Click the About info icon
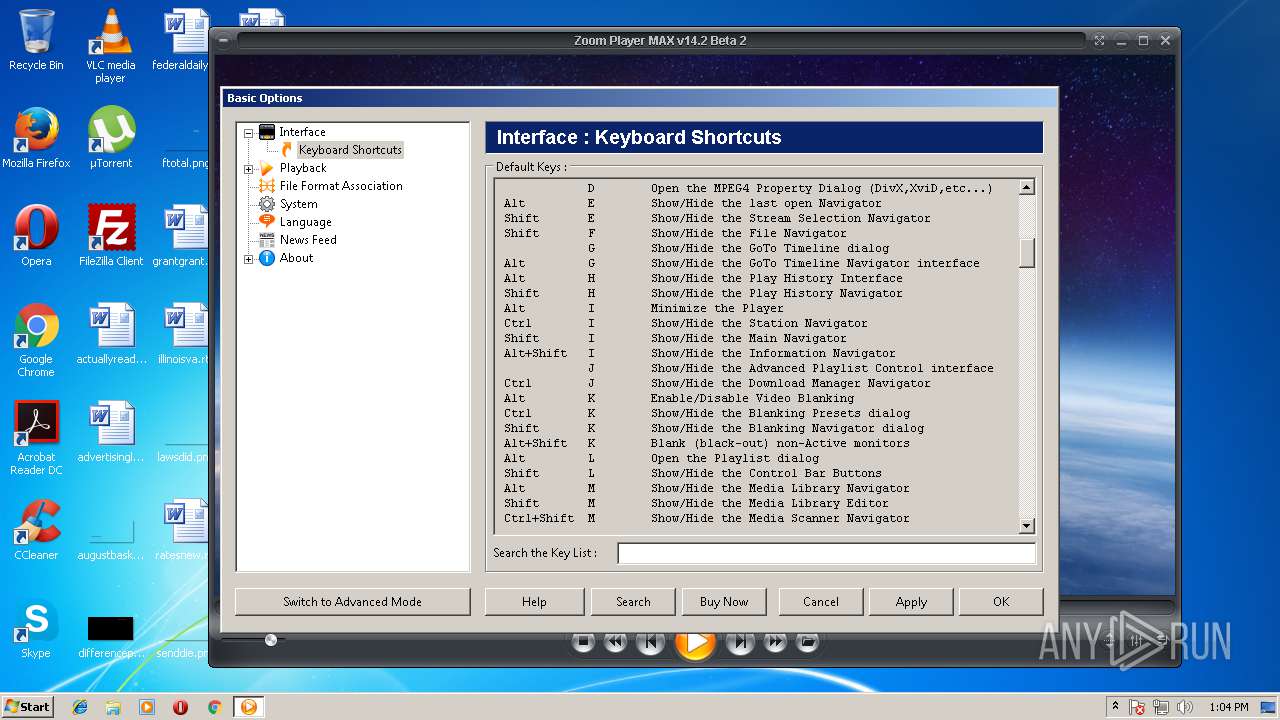 tap(266, 258)
